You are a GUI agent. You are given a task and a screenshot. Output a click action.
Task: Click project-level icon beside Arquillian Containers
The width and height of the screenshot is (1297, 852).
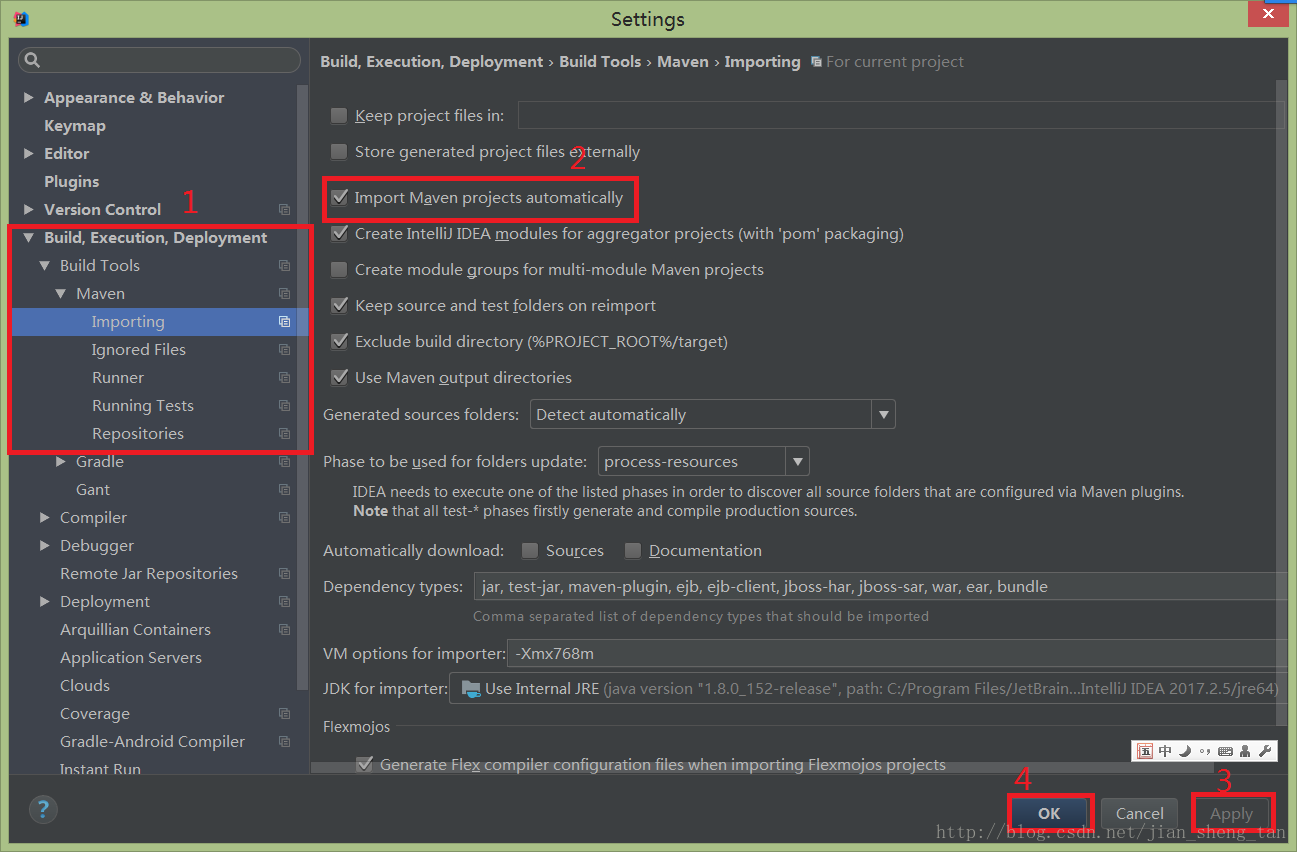pos(284,630)
